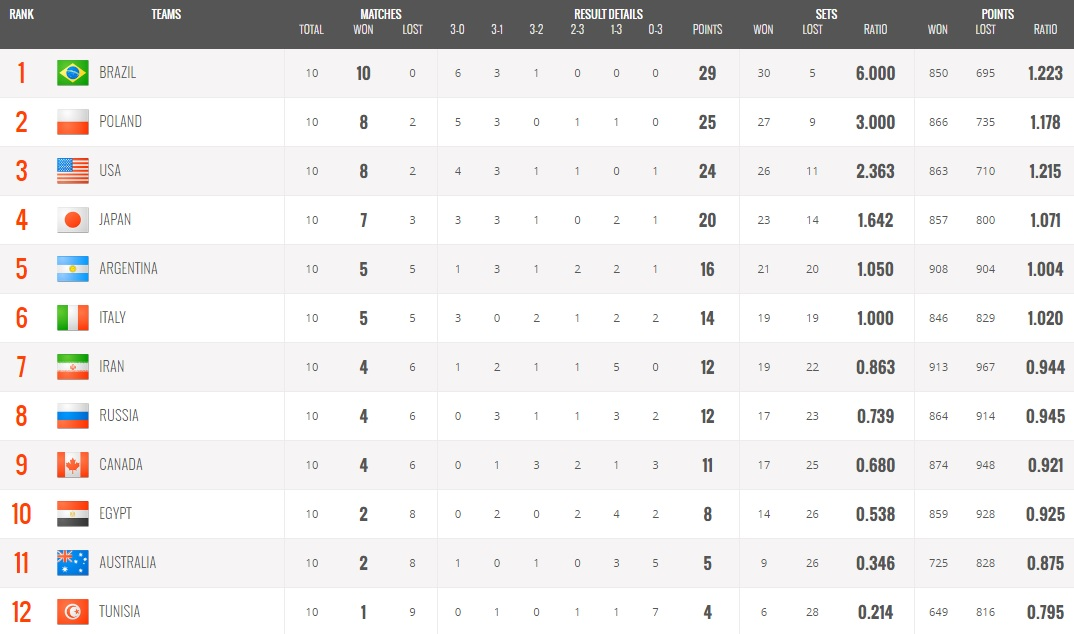Open the Argentina flag icon
This screenshot has height=634, width=1074.
[73, 269]
